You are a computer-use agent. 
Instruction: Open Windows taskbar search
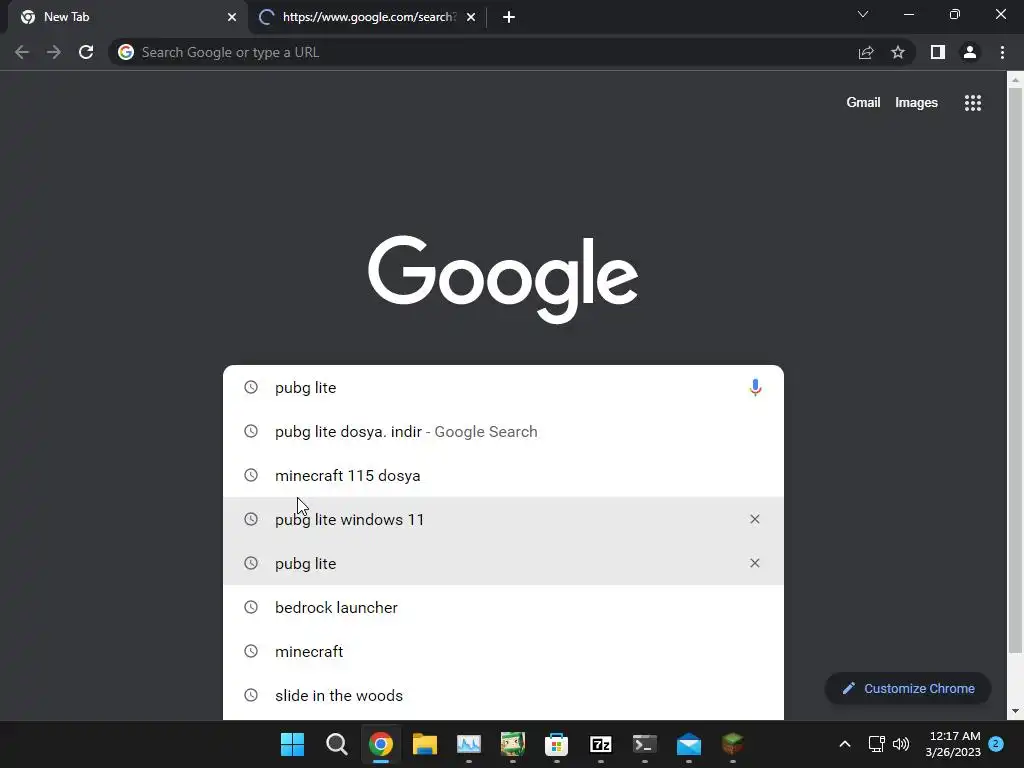click(336, 744)
